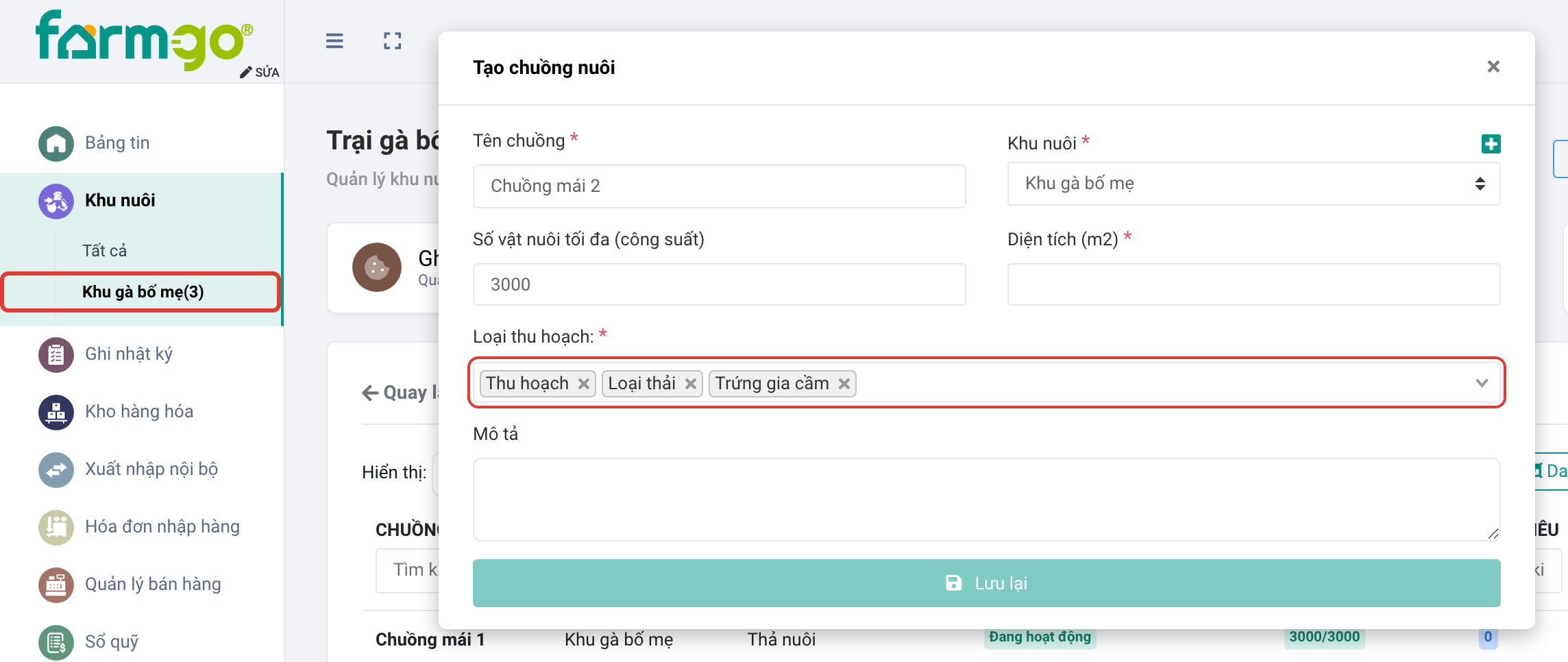Remove the Trứng gia cầm tag
The height and width of the screenshot is (662, 1568).
pyautogui.click(x=844, y=384)
